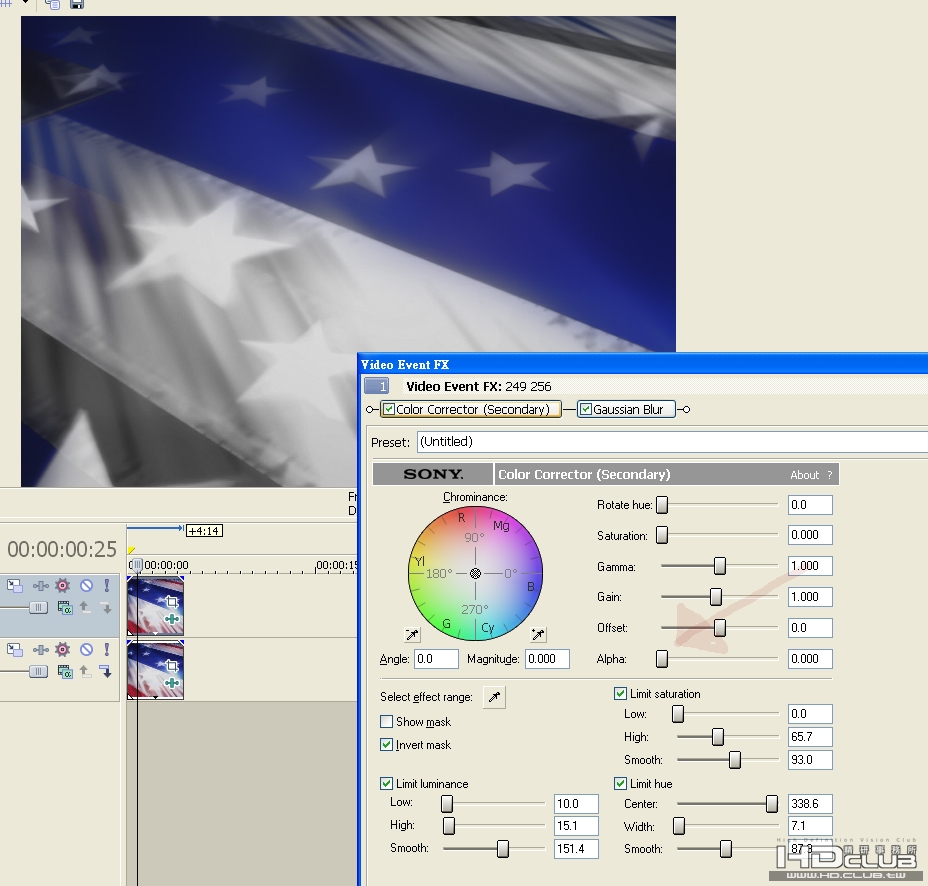
Task: Click the +4:14 loop region length label
Action: [204, 531]
